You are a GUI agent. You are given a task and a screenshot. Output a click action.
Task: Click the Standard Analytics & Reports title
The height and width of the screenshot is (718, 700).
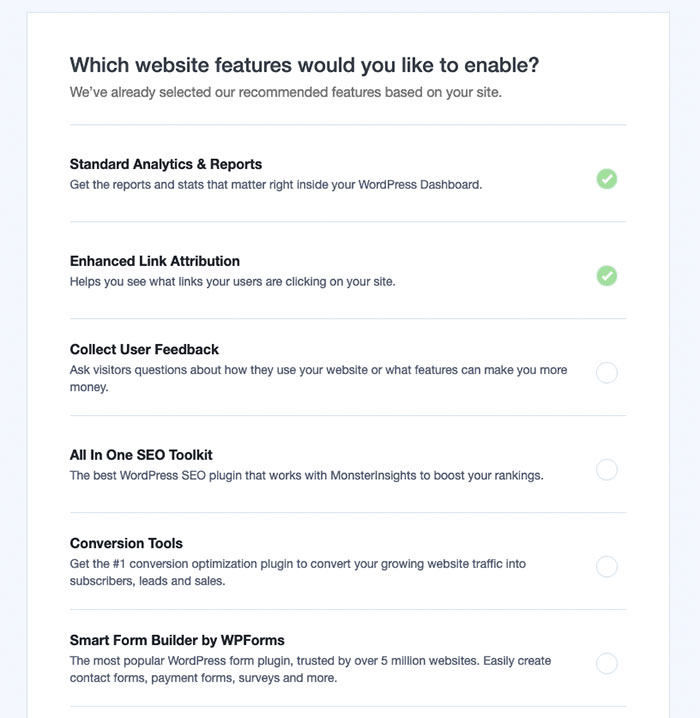click(x=166, y=164)
